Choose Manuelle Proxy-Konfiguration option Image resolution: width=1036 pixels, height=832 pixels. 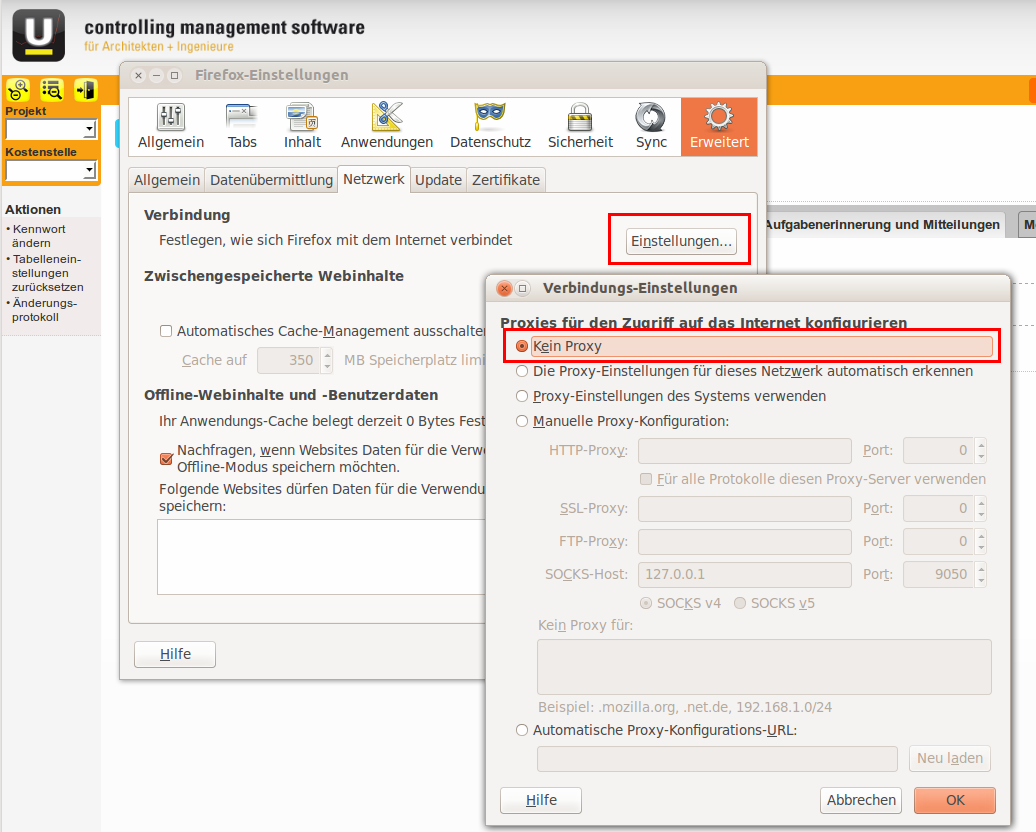tap(522, 419)
